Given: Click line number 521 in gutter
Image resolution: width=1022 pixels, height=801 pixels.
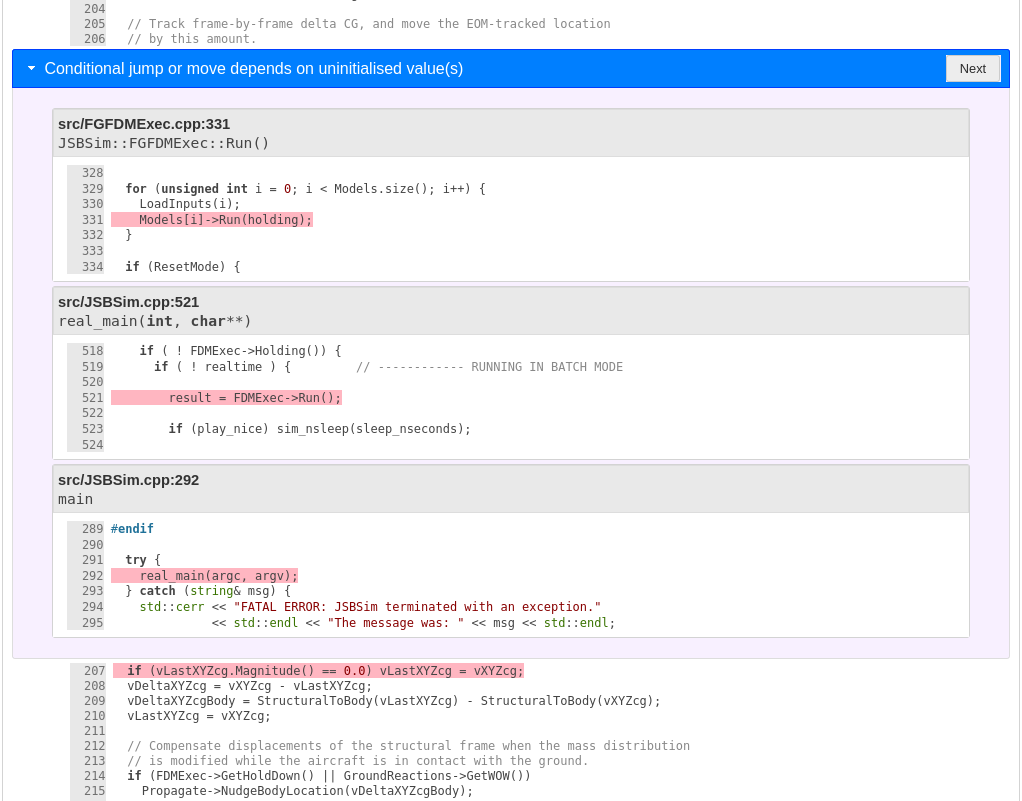Looking at the screenshot, I should pyautogui.click(x=93, y=398).
